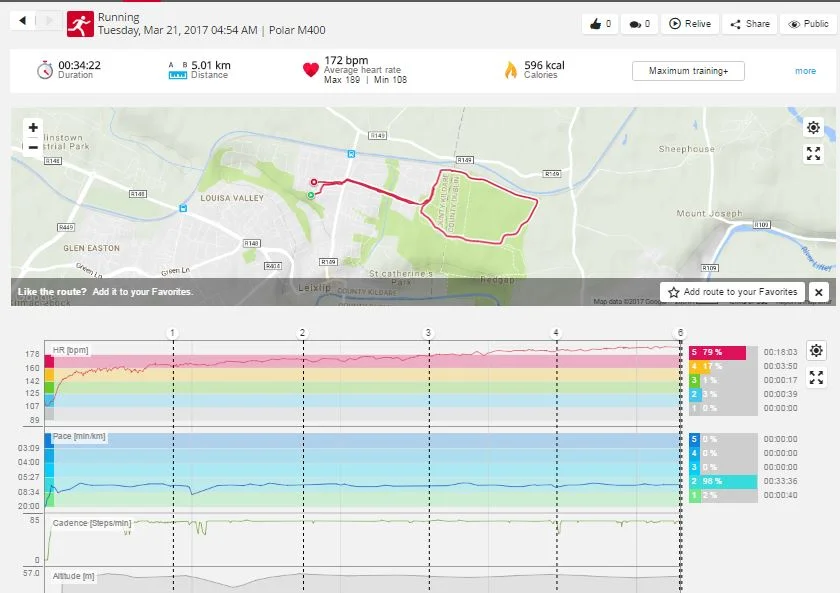This screenshot has width=840, height=593.
Task: Zoom in on the route map
Action: 33,128
